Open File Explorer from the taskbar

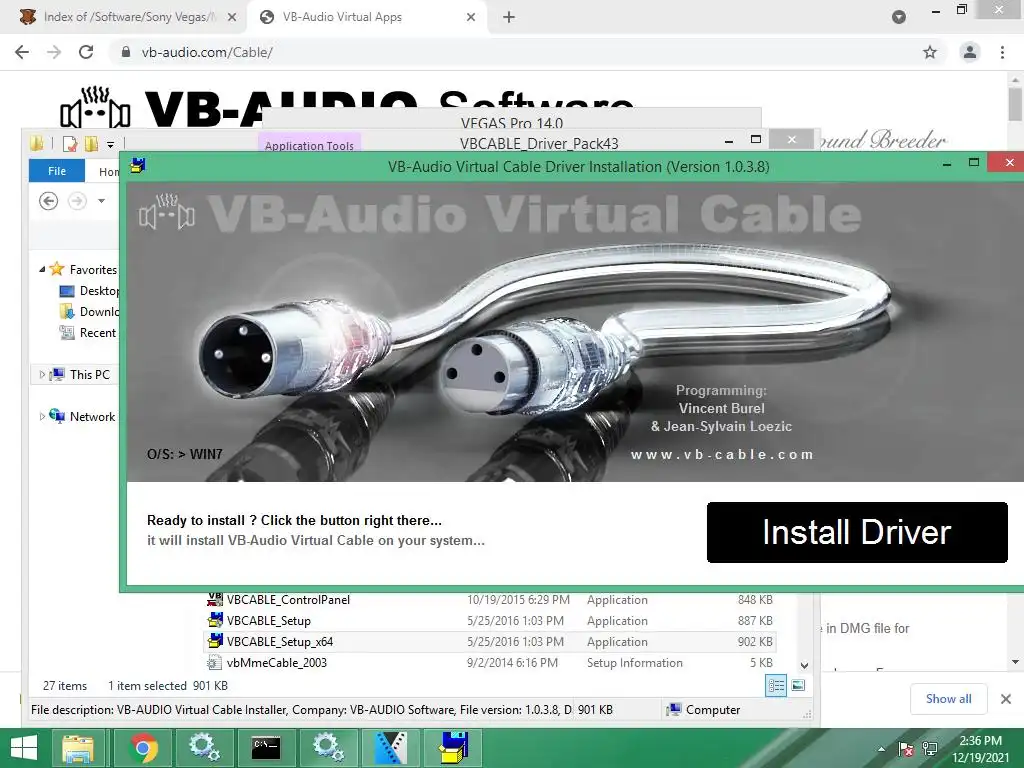(78, 747)
